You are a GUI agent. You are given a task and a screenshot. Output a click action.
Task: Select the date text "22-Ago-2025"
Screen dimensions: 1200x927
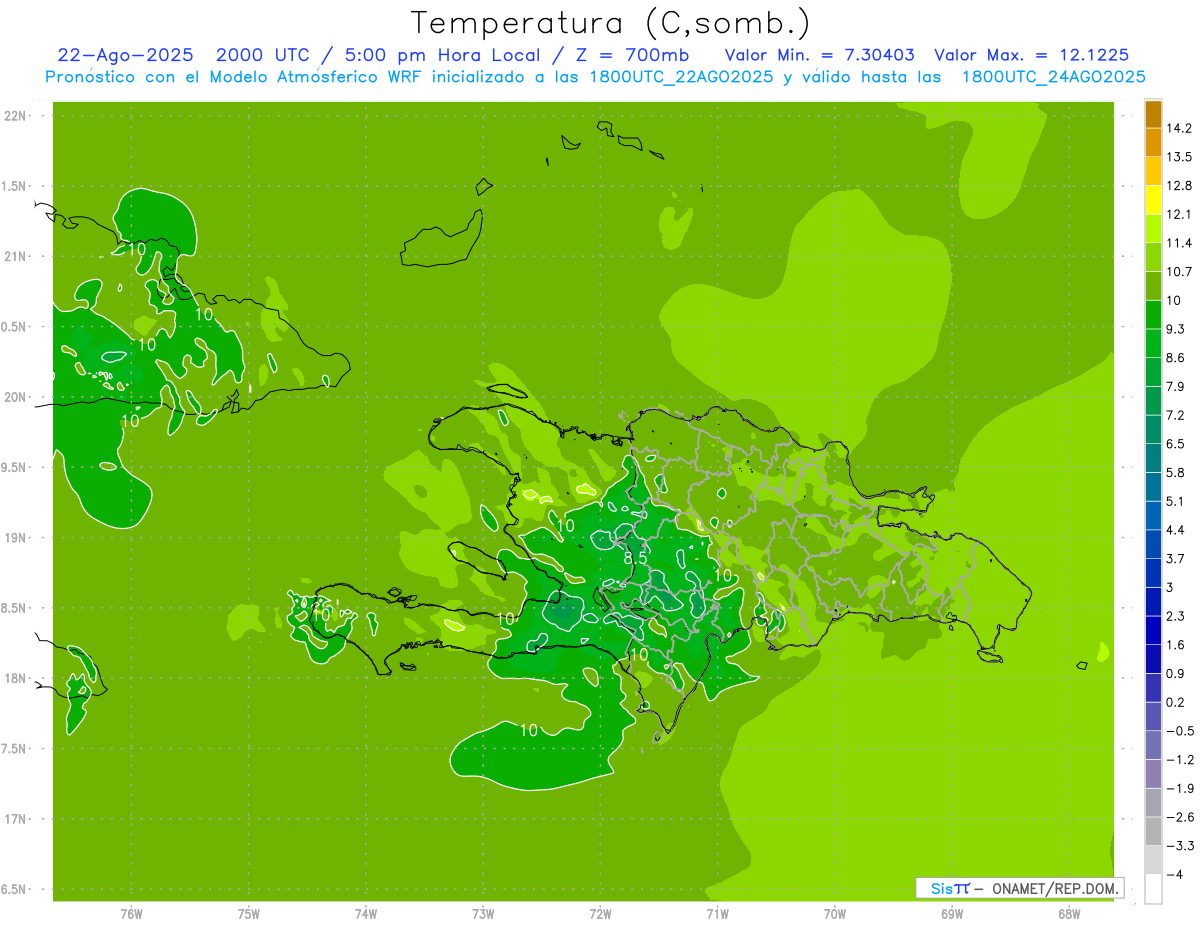[127, 55]
